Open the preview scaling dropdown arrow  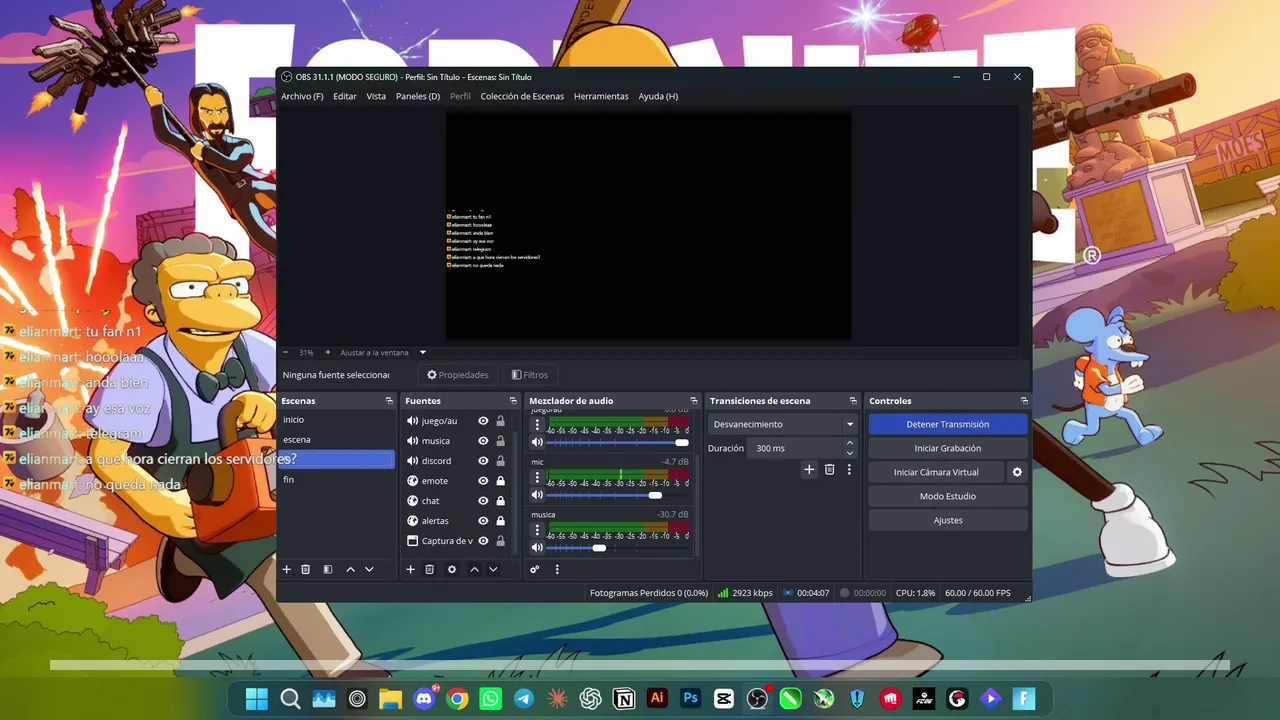pos(423,352)
